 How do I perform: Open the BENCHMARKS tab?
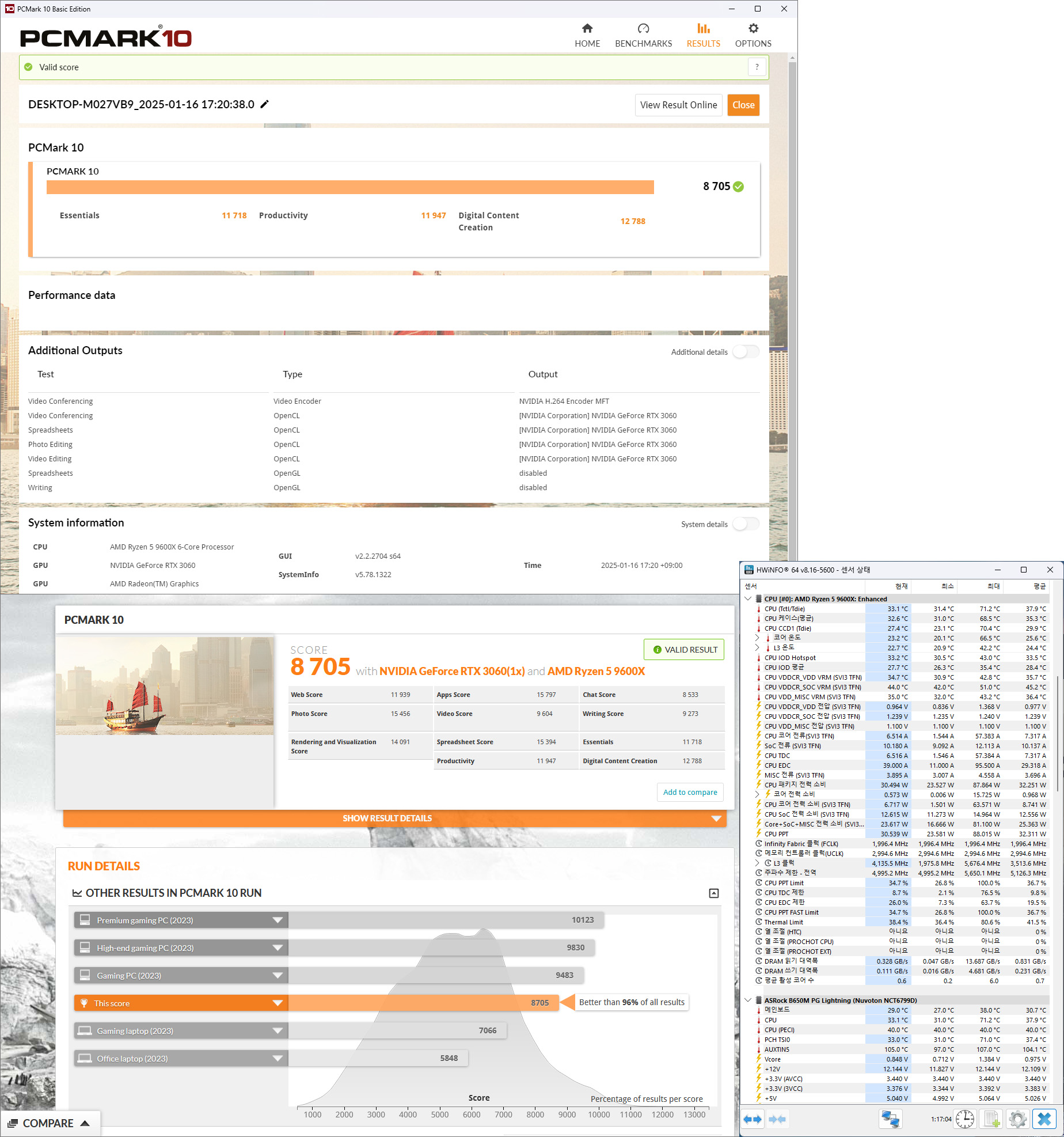643,36
